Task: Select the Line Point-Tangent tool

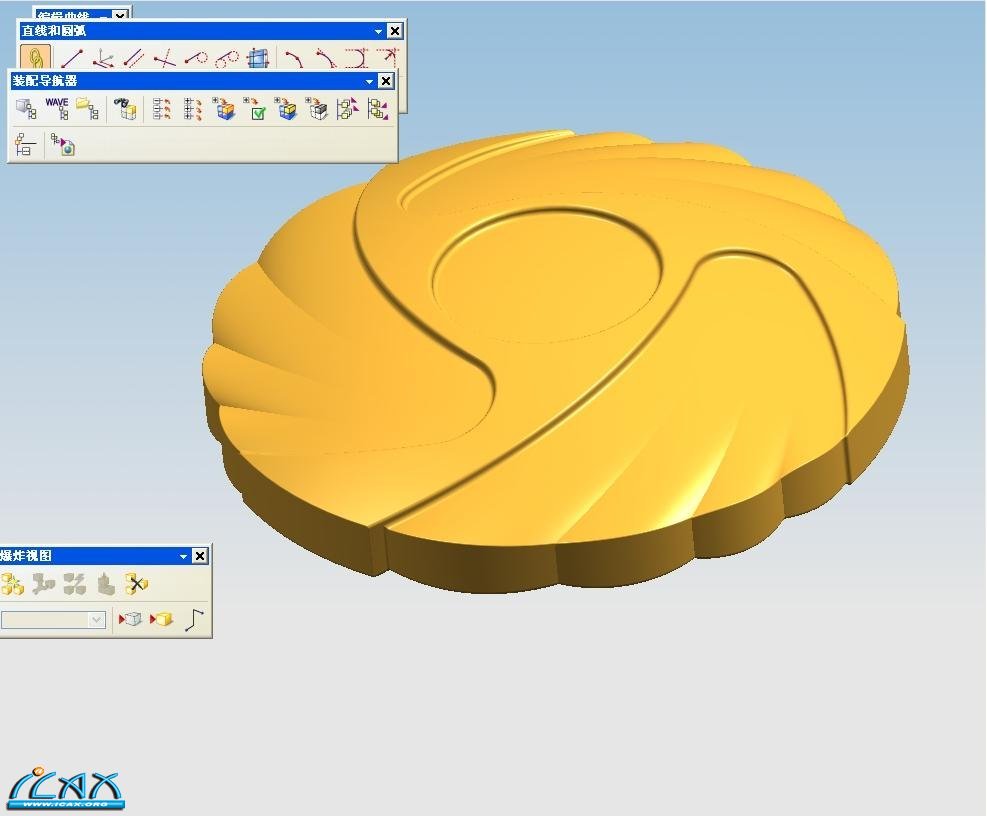Action: pyautogui.click(x=196, y=59)
